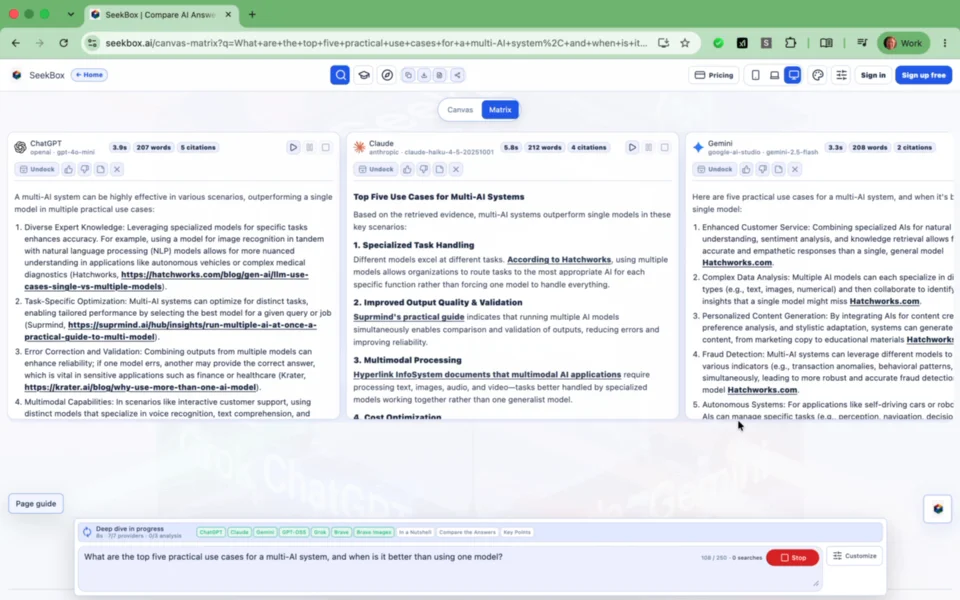
Task: Select the In a Nutshell analysis
Action: (415, 532)
